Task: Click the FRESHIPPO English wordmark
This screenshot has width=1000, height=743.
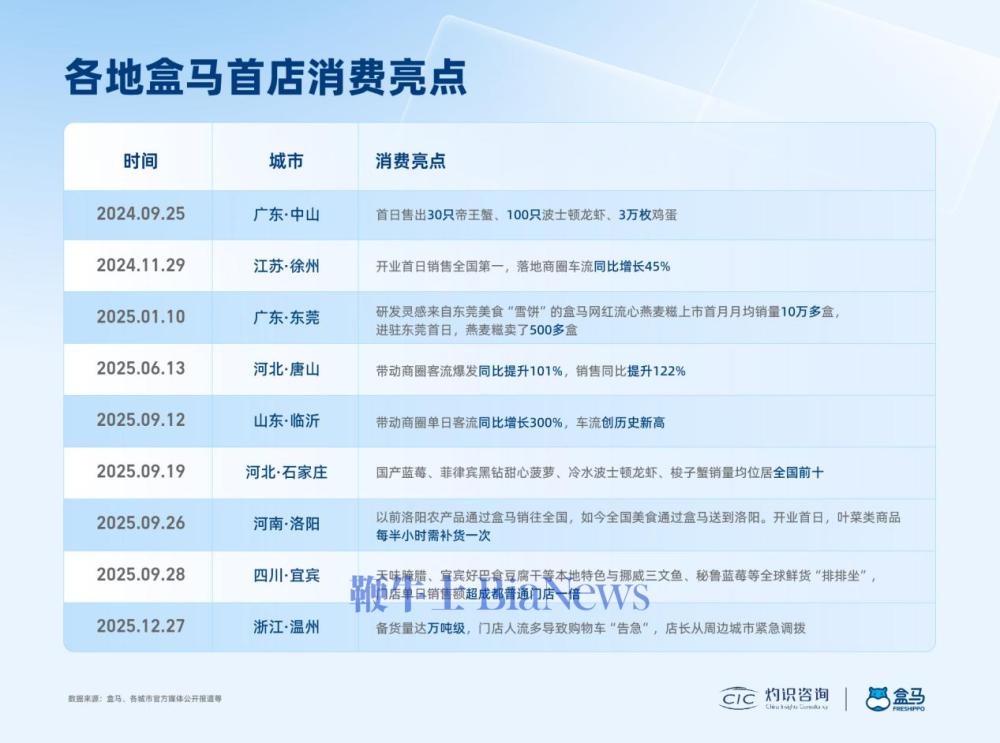Action: click(908, 708)
